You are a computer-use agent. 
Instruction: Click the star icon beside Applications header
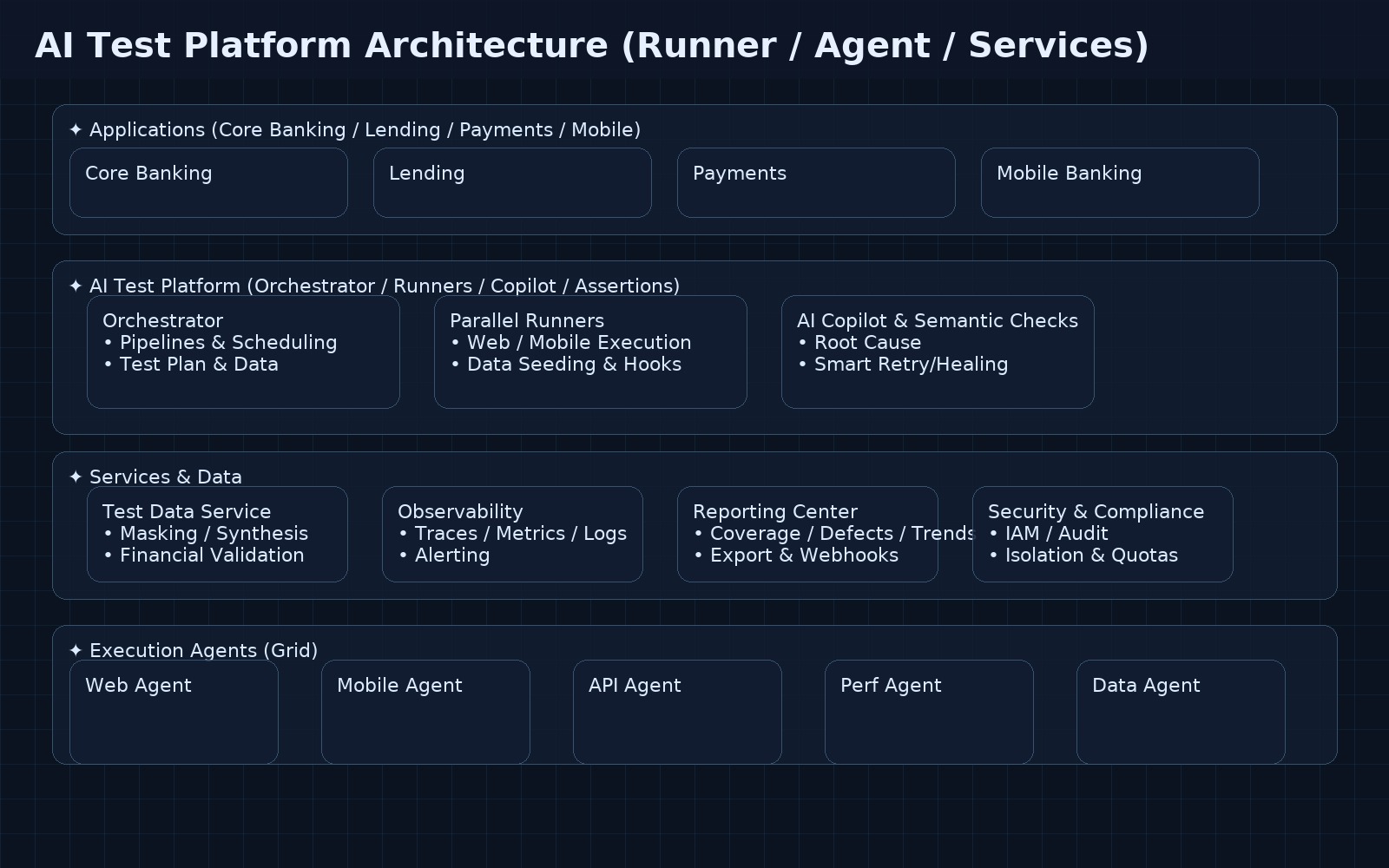(x=76, y=129)
